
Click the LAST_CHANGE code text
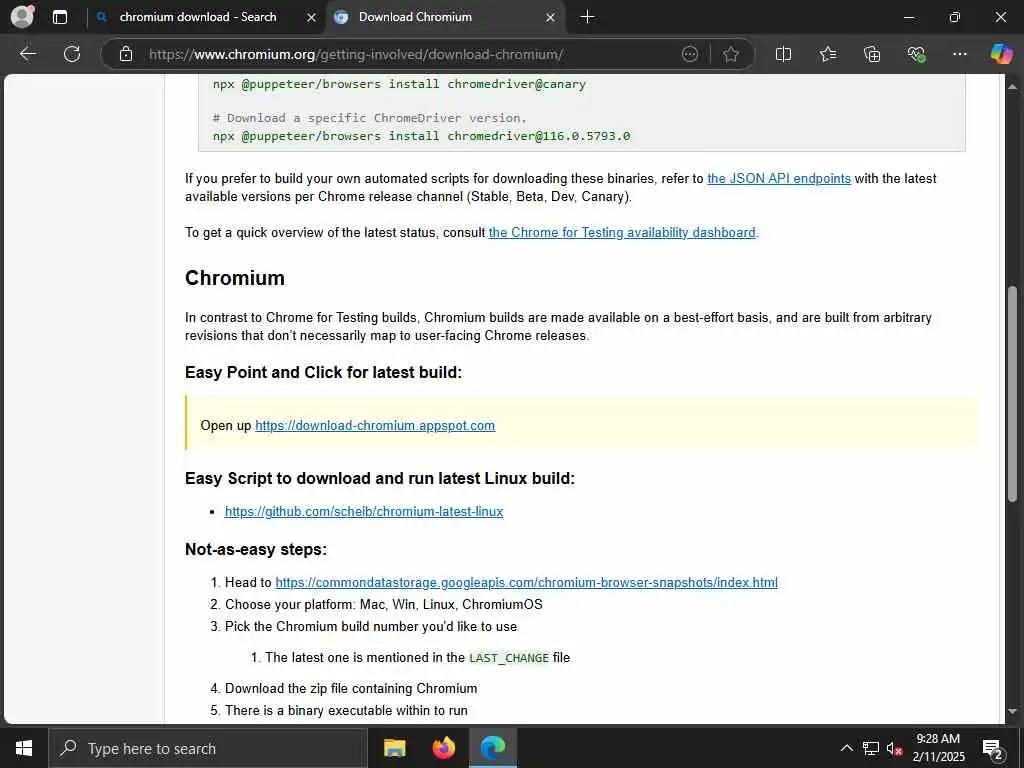point(509,658)
